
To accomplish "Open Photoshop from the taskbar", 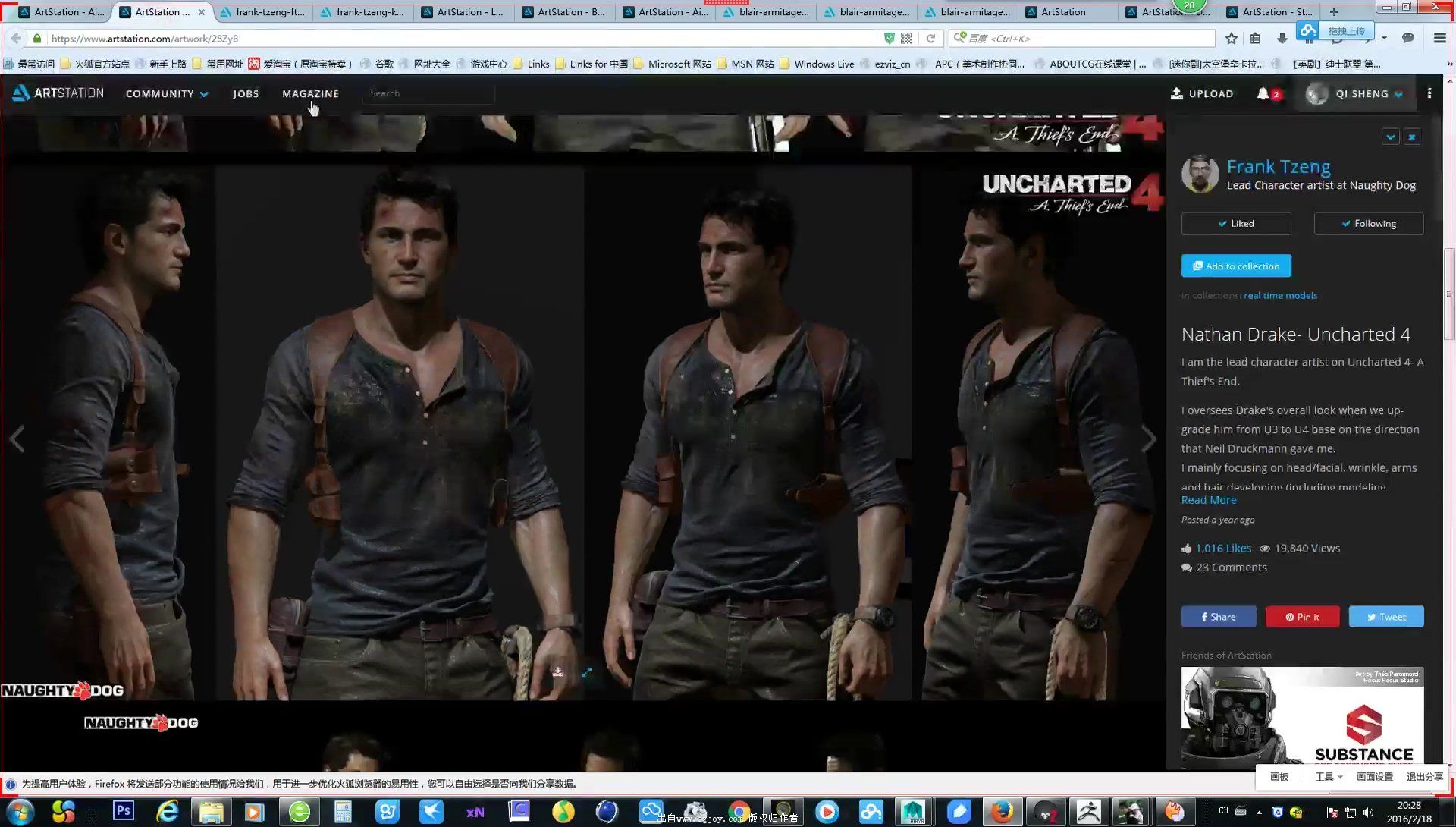I will [x=123, y=811].
